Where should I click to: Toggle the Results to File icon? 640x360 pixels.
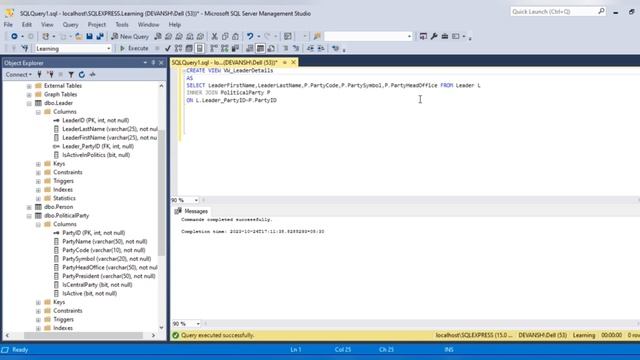pos(271,48)
